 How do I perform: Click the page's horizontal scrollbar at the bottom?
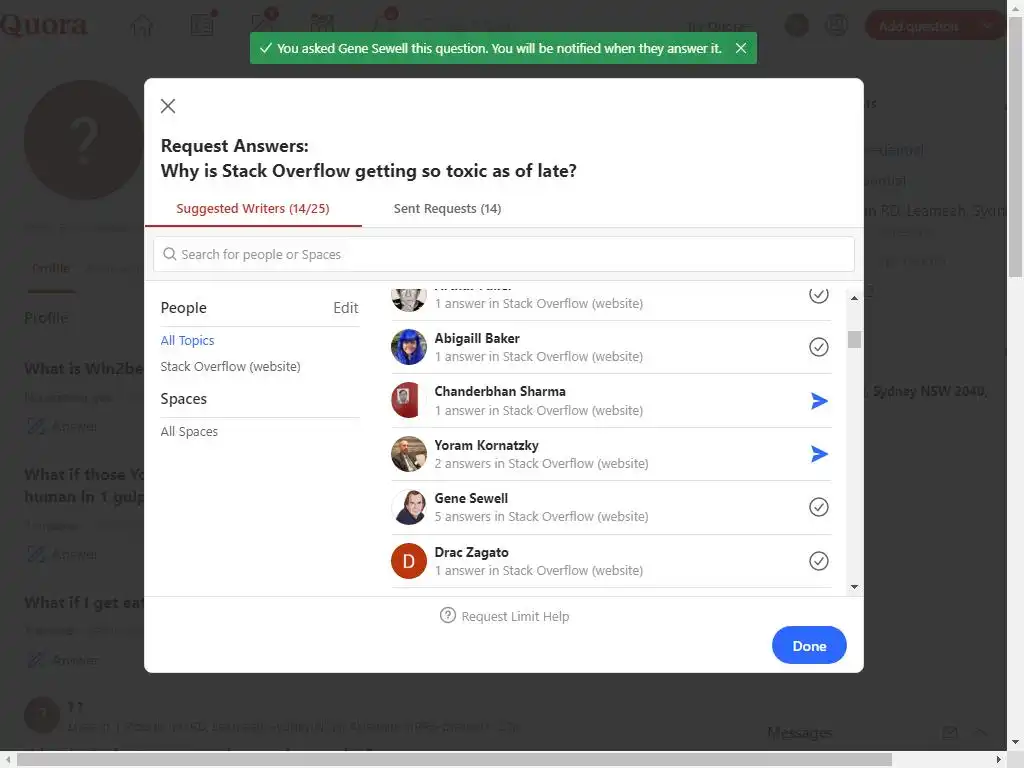coord(454,759)
